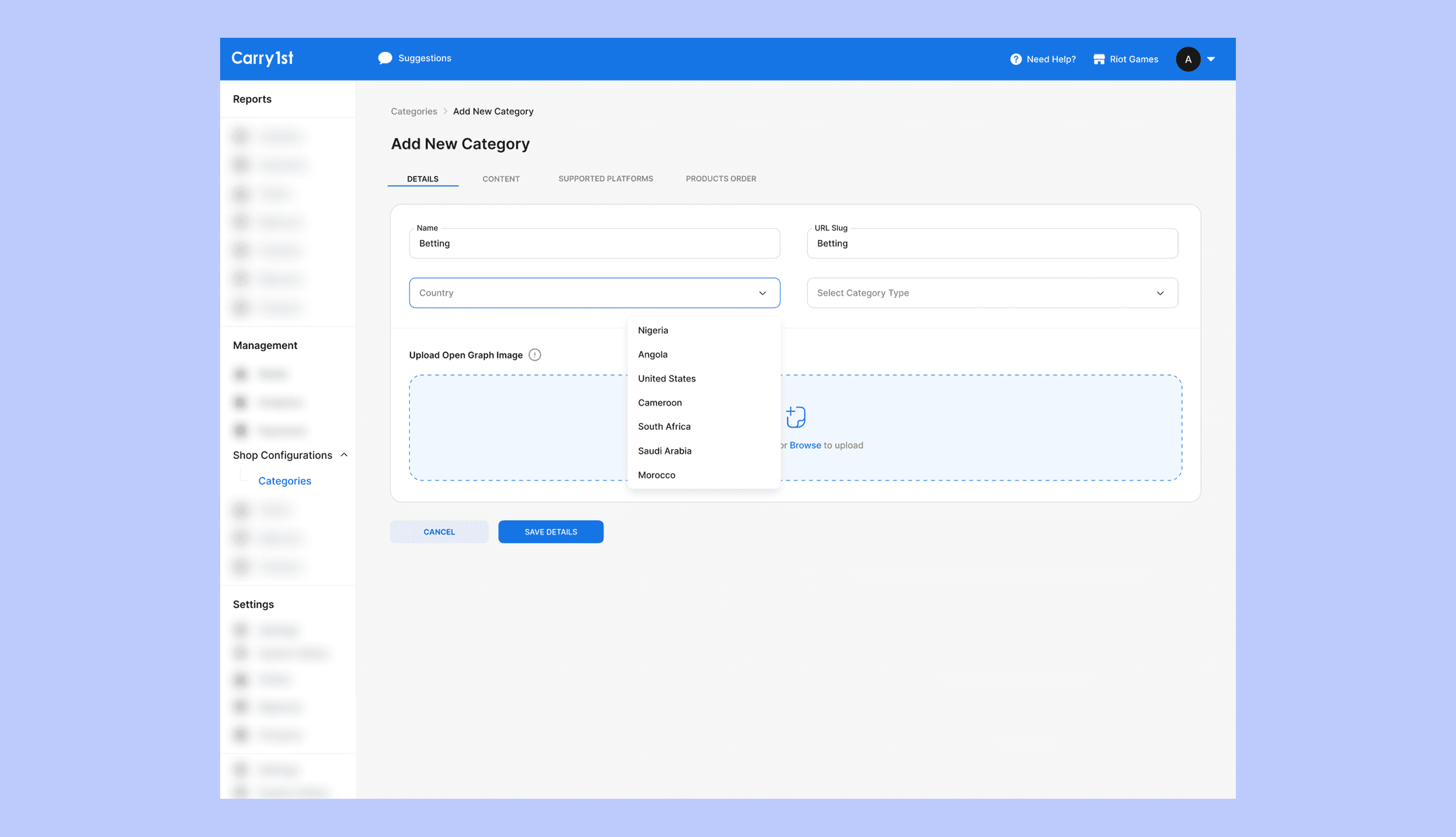
Task: Expand the account menu caret
Action: coord(1211,59)
